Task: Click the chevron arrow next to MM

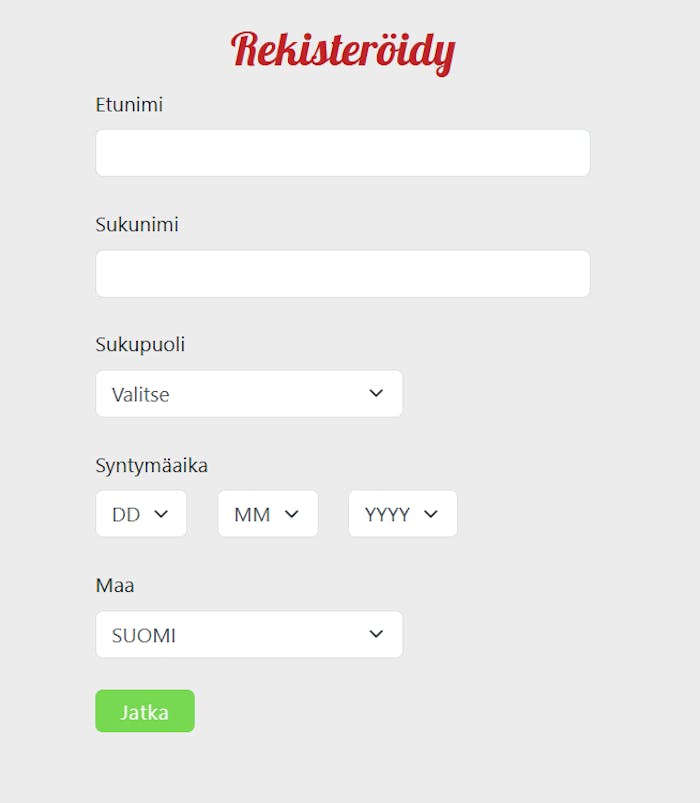Action: click(x=292, y=514)
